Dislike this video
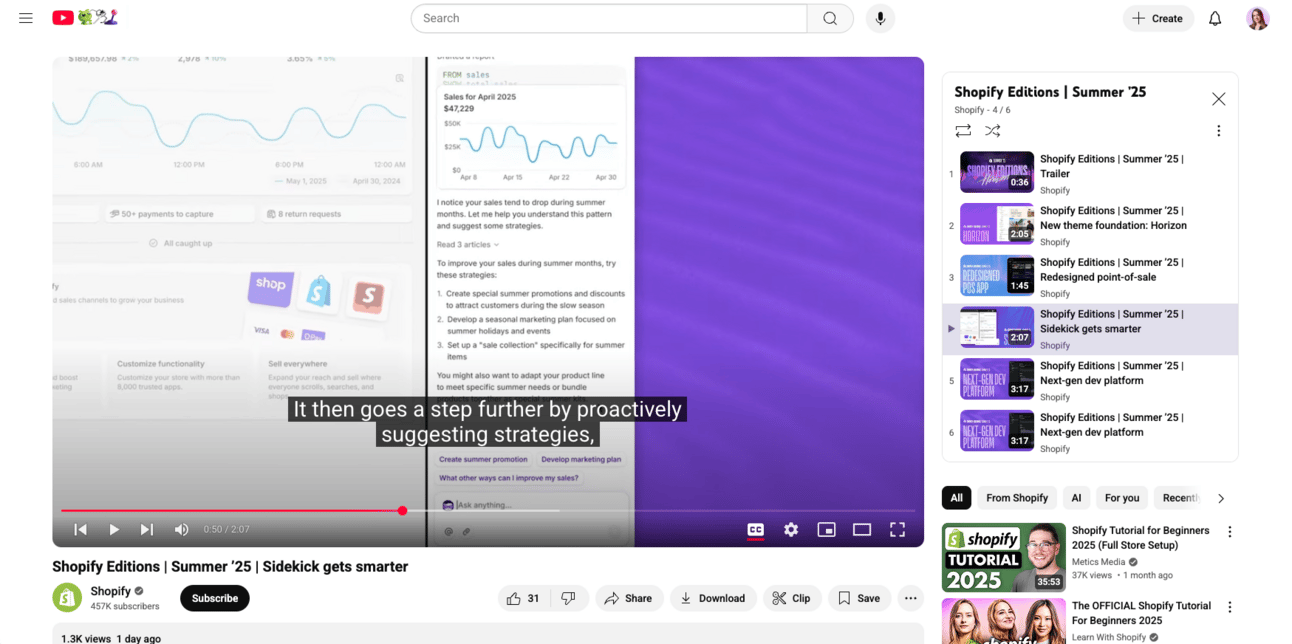Image resolution: width=1292 pixels, height=644 pixels. tap(569, 598)
